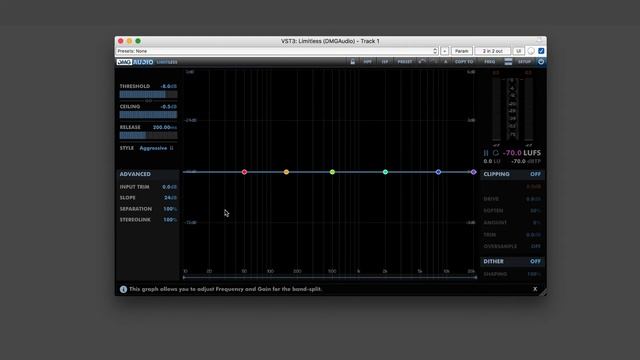The width and height of the screenshot is (640, 360).
Task: Click the Release value 200.00
Action: click(164, 127)
